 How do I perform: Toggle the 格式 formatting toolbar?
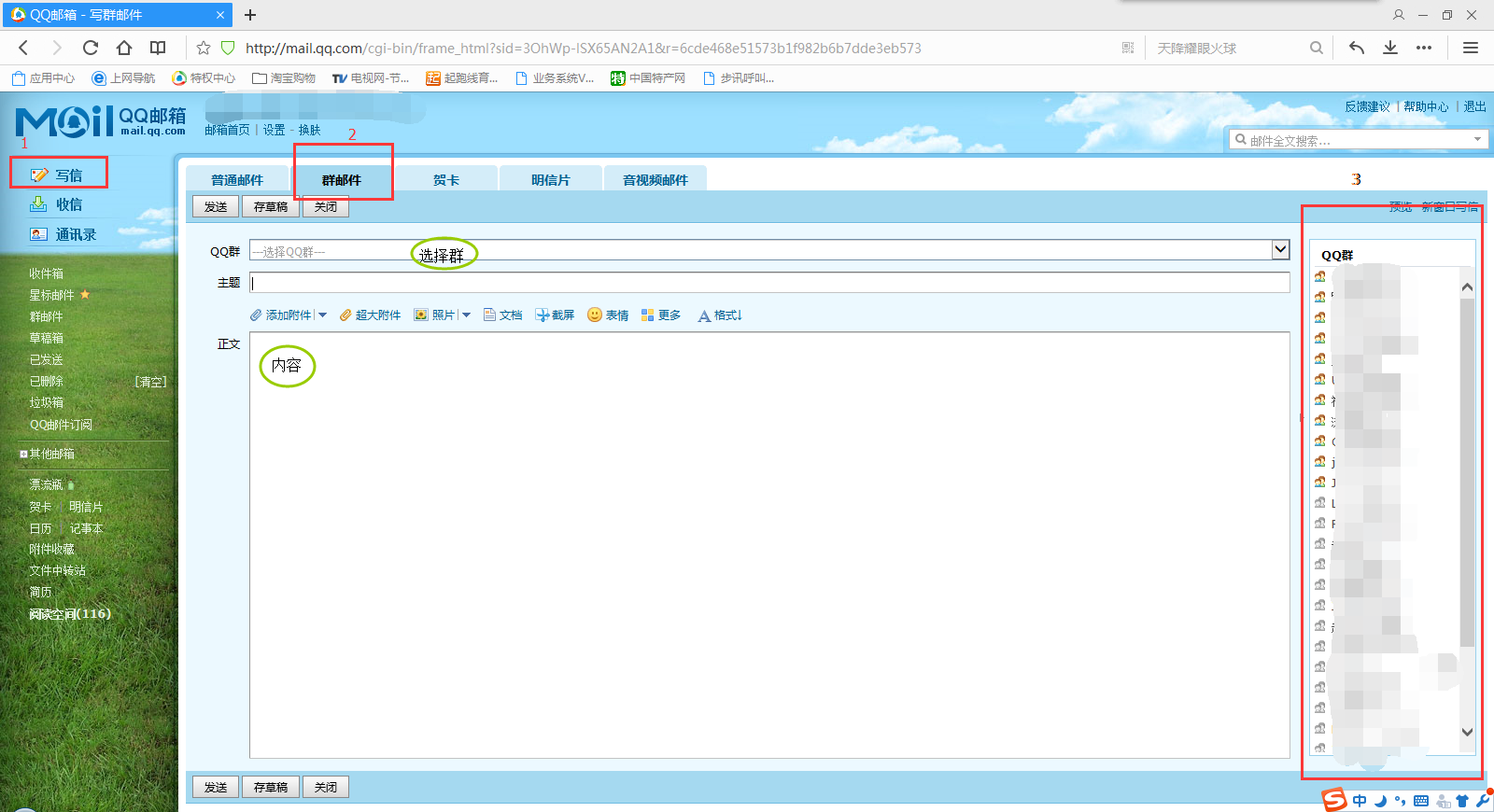pyautogui.click(x=720, y=315)
